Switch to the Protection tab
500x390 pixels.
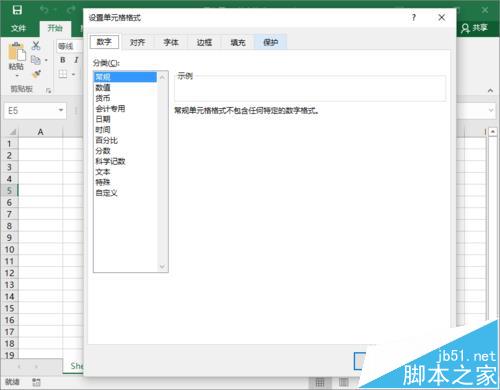271,42
